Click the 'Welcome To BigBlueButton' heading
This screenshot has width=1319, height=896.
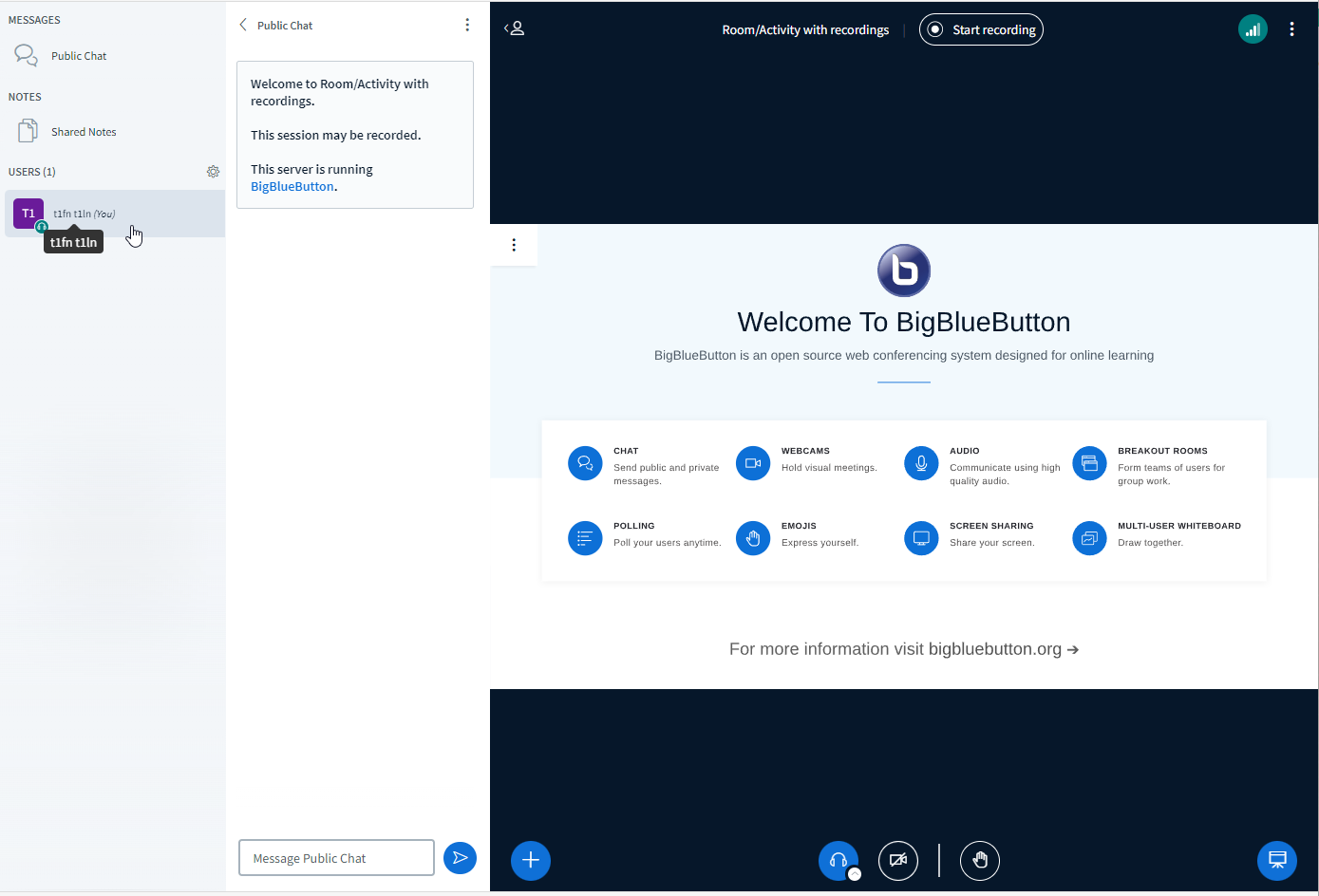pyautogui.click(x=904, y=322)
